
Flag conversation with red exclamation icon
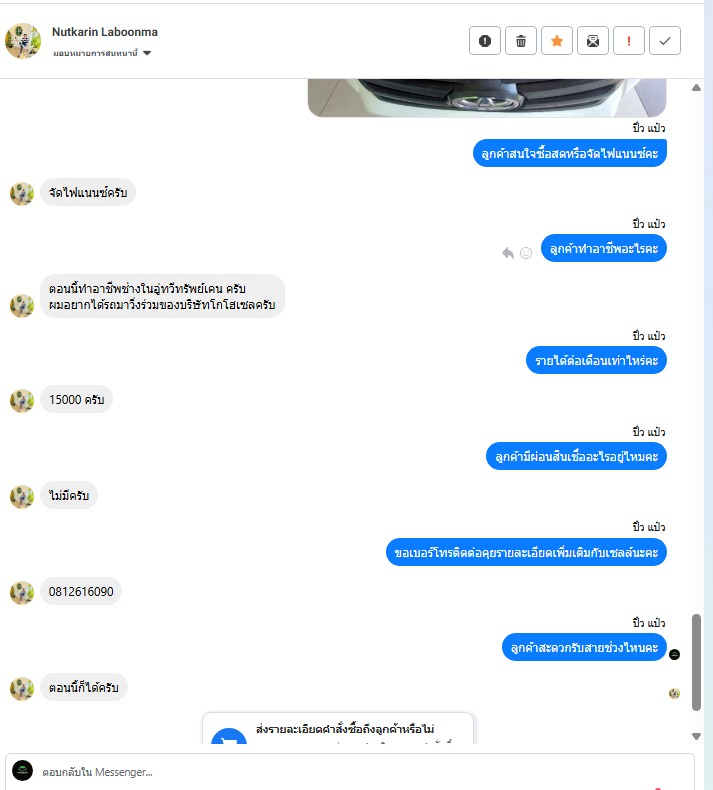[629, 41]
